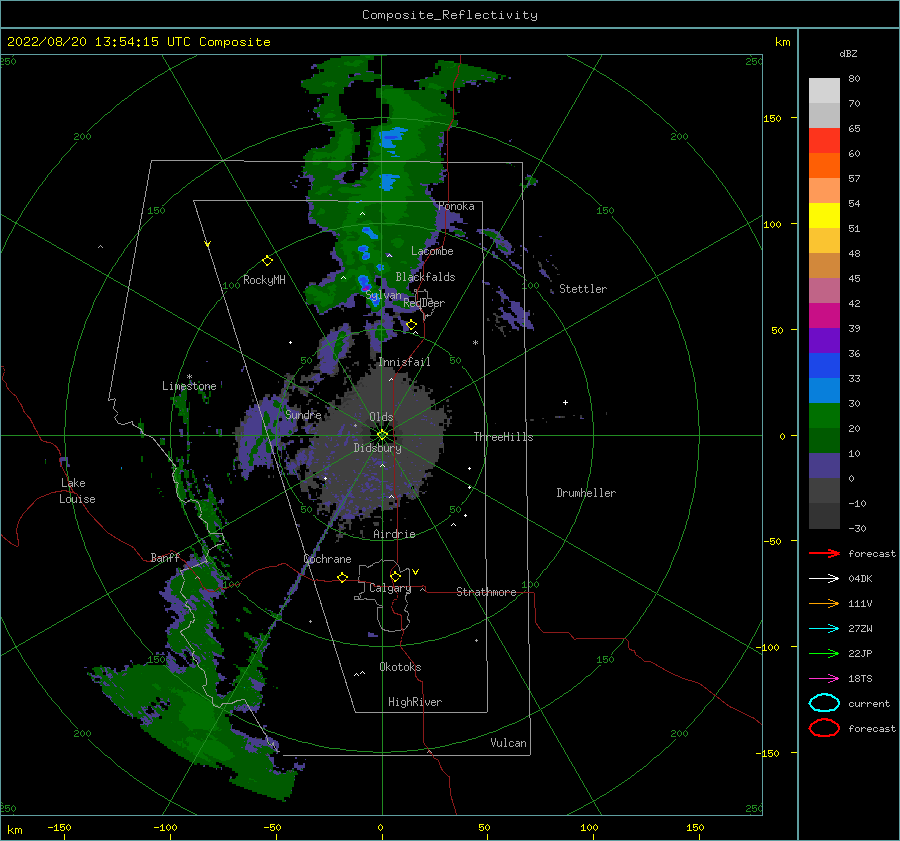Click the 2022/08/20 UTC timestamp text
900x841 pixels.
pos(138,42)
